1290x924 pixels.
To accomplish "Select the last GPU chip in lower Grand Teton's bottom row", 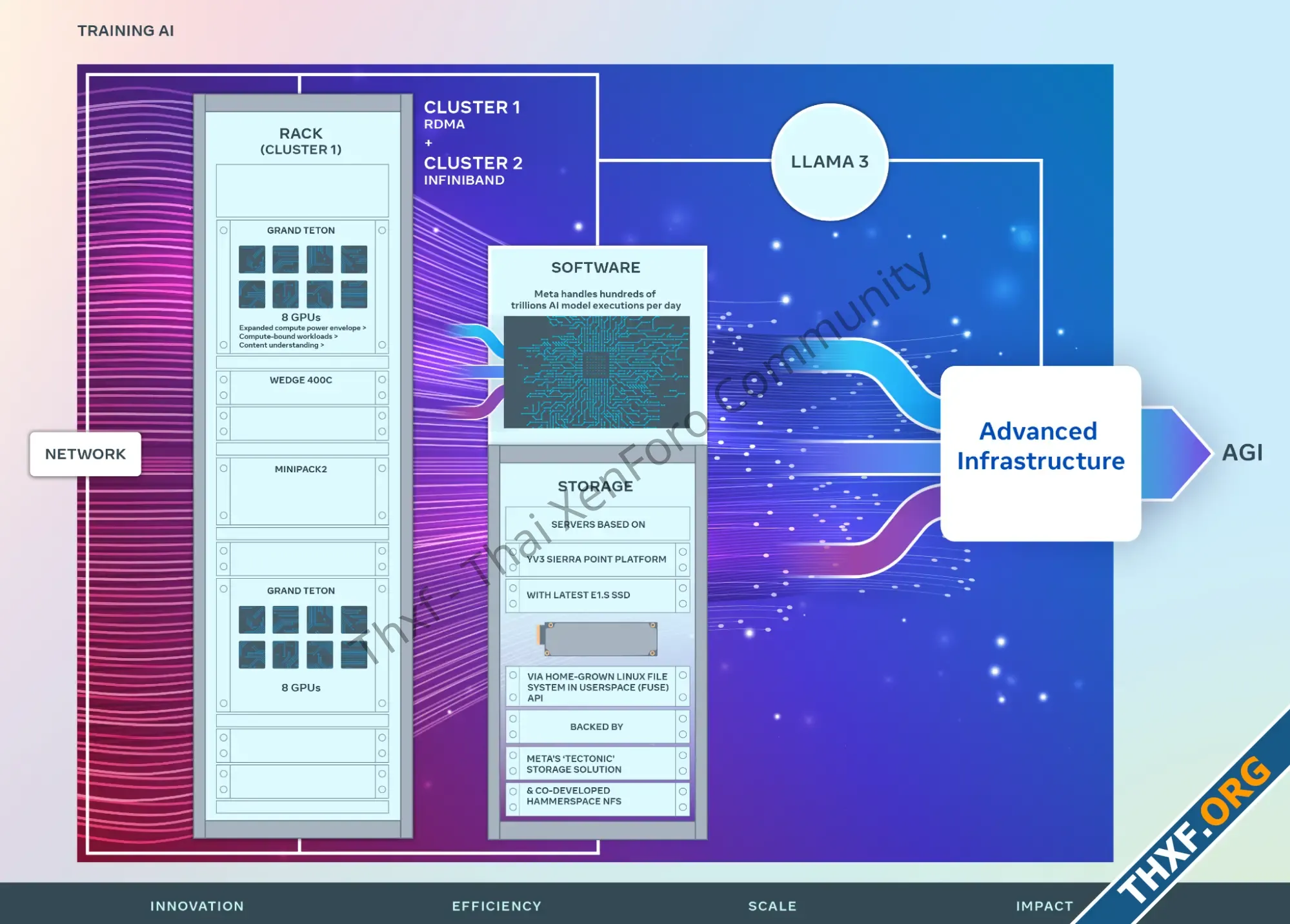I will (x=354, y=654).
